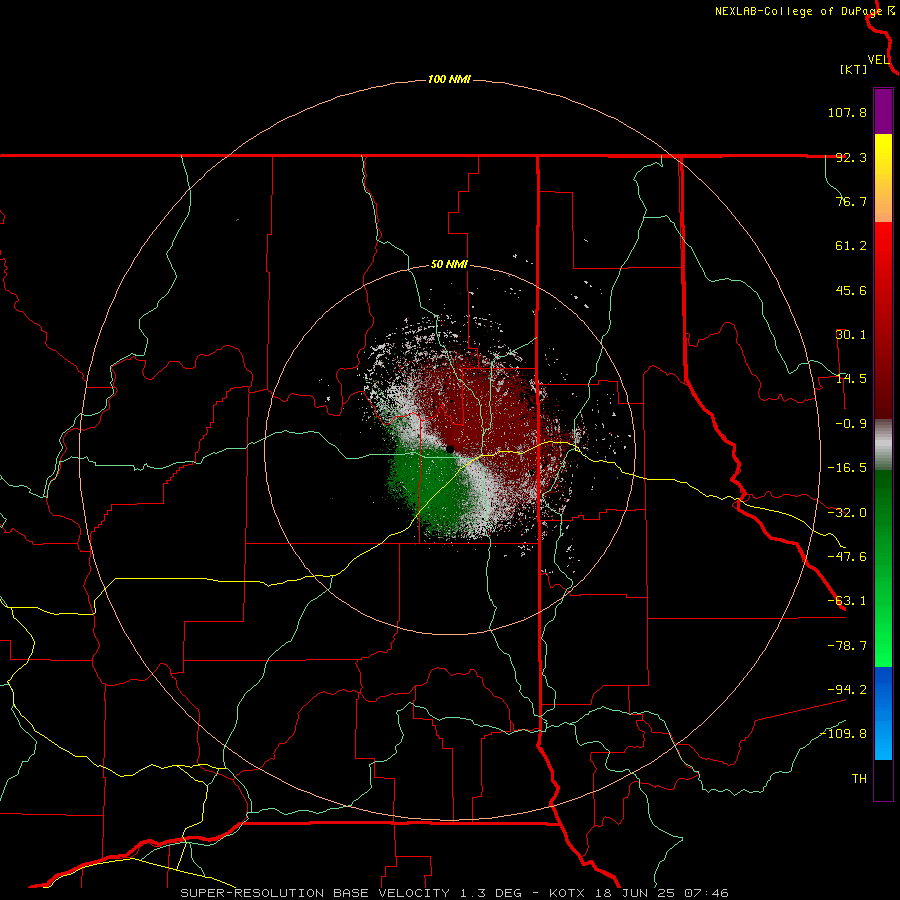The height and width of the screenshot is (900, 900).
Task: Click the [KT] units label
Action: point(853,69)
